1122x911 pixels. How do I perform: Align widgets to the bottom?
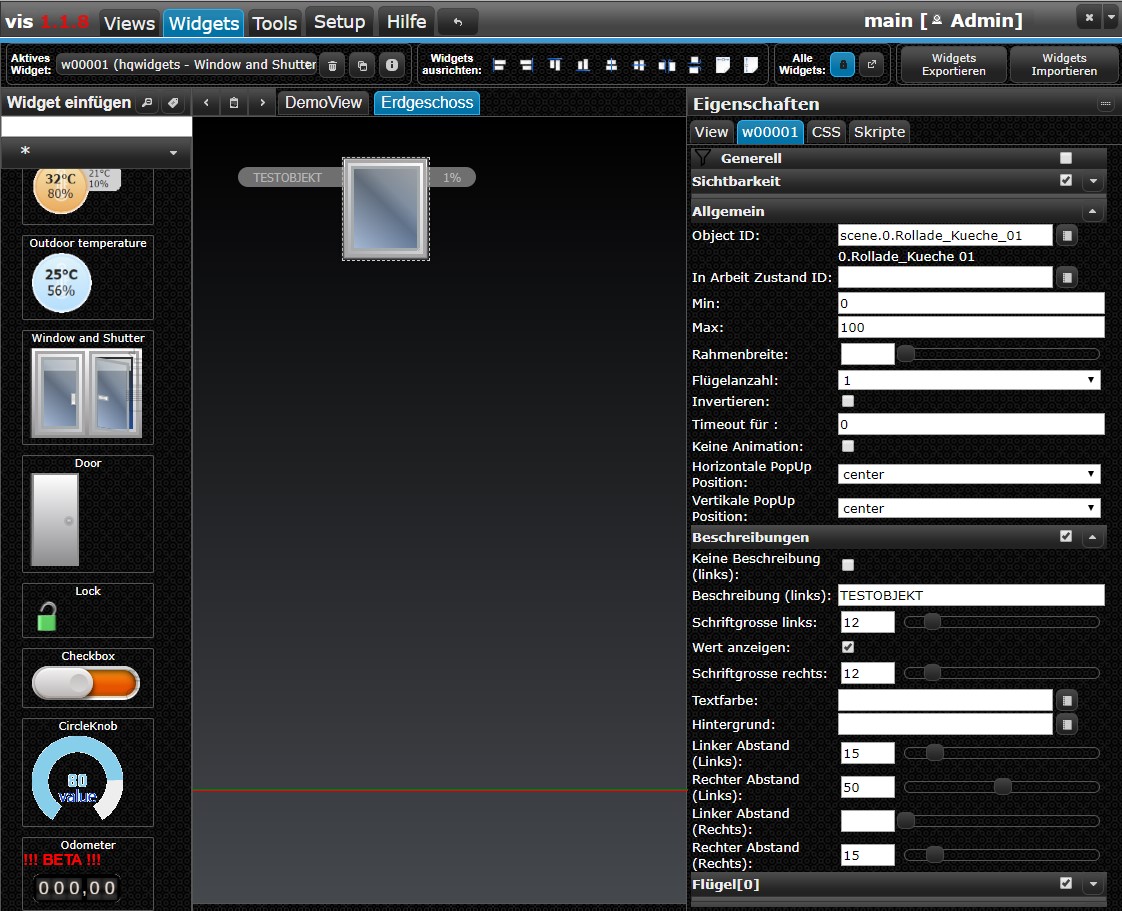[x=583, y=65]
